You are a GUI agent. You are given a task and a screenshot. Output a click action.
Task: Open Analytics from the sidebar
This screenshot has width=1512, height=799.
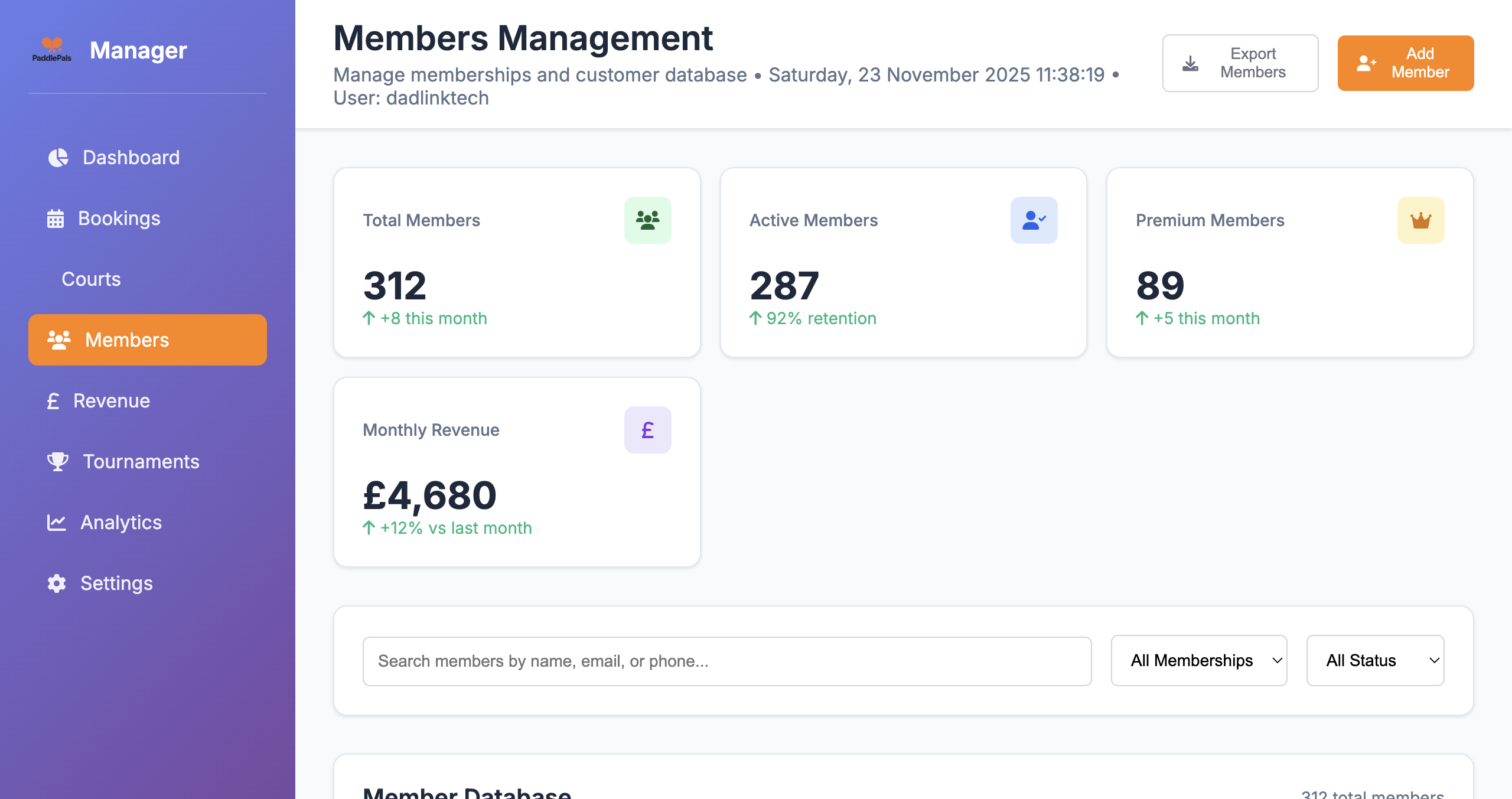point(148,523)
